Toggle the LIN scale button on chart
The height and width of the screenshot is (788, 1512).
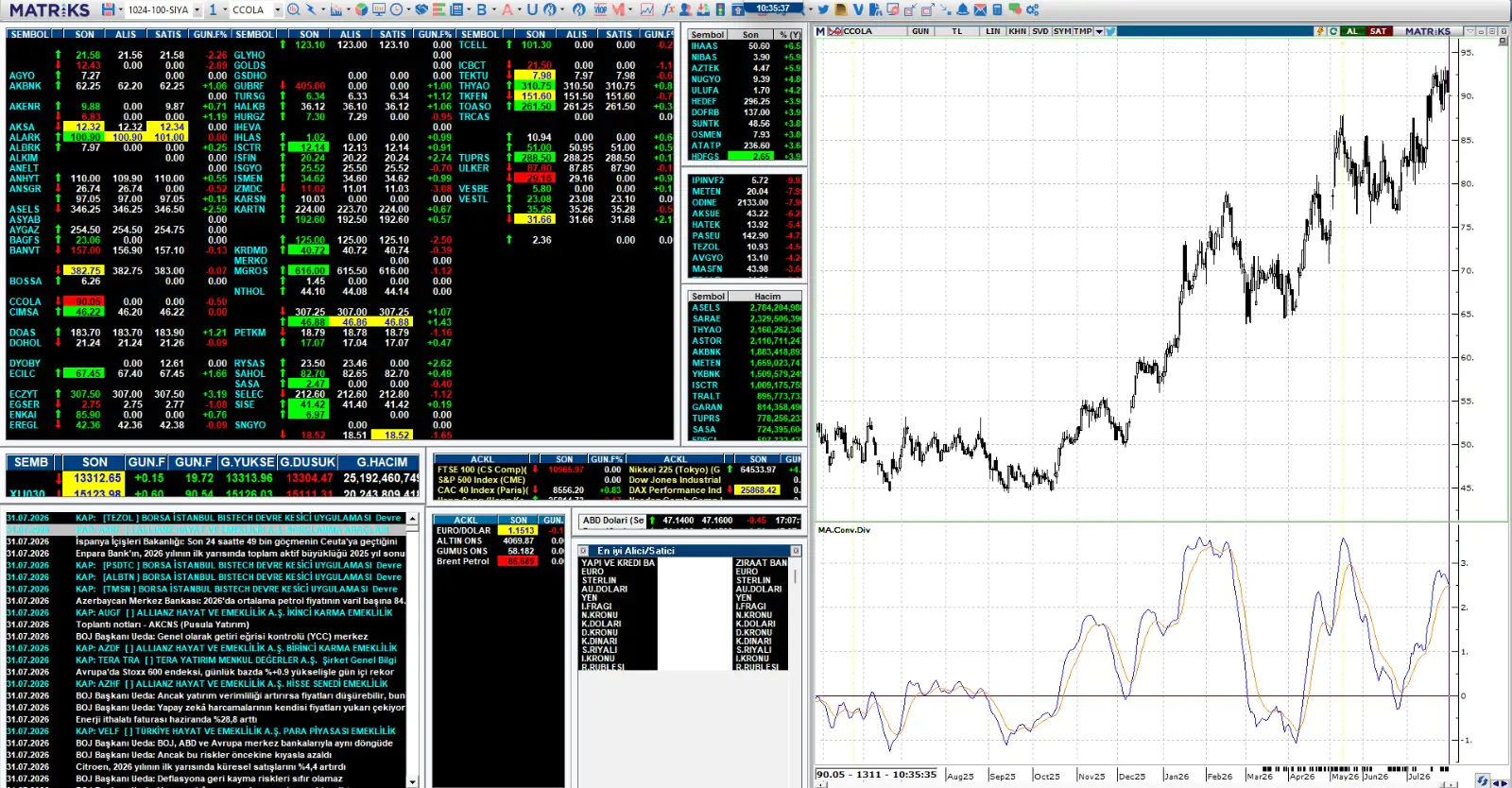point(993,31)
